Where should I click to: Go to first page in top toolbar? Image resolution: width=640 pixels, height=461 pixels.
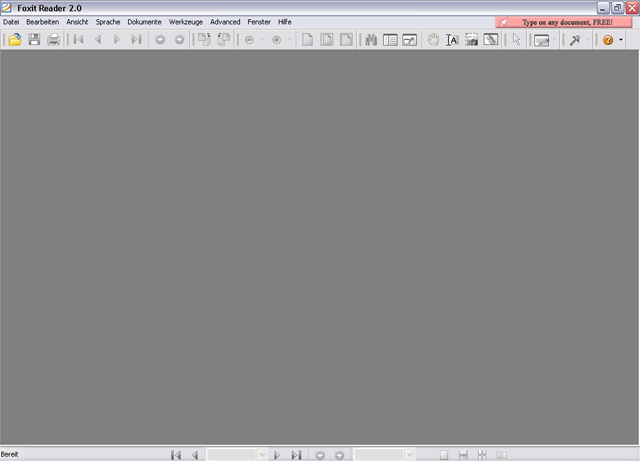79,40
